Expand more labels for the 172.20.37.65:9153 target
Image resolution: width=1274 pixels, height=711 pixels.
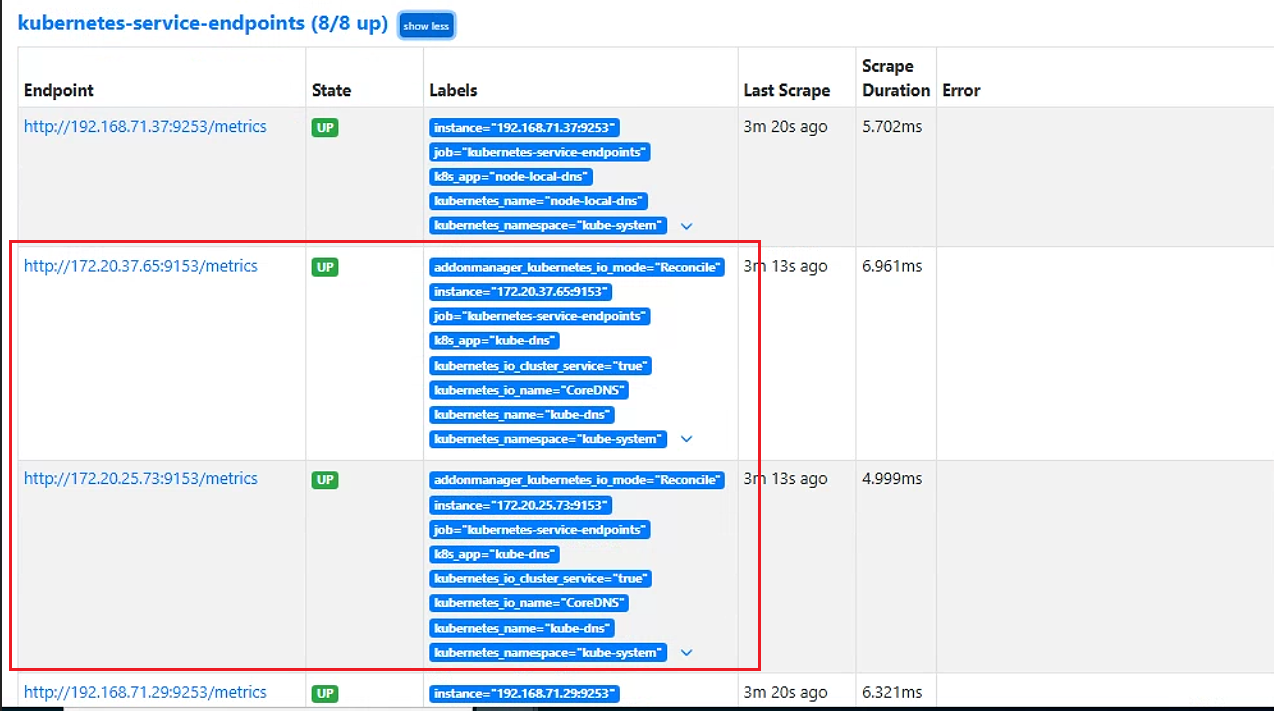[686, 439]
